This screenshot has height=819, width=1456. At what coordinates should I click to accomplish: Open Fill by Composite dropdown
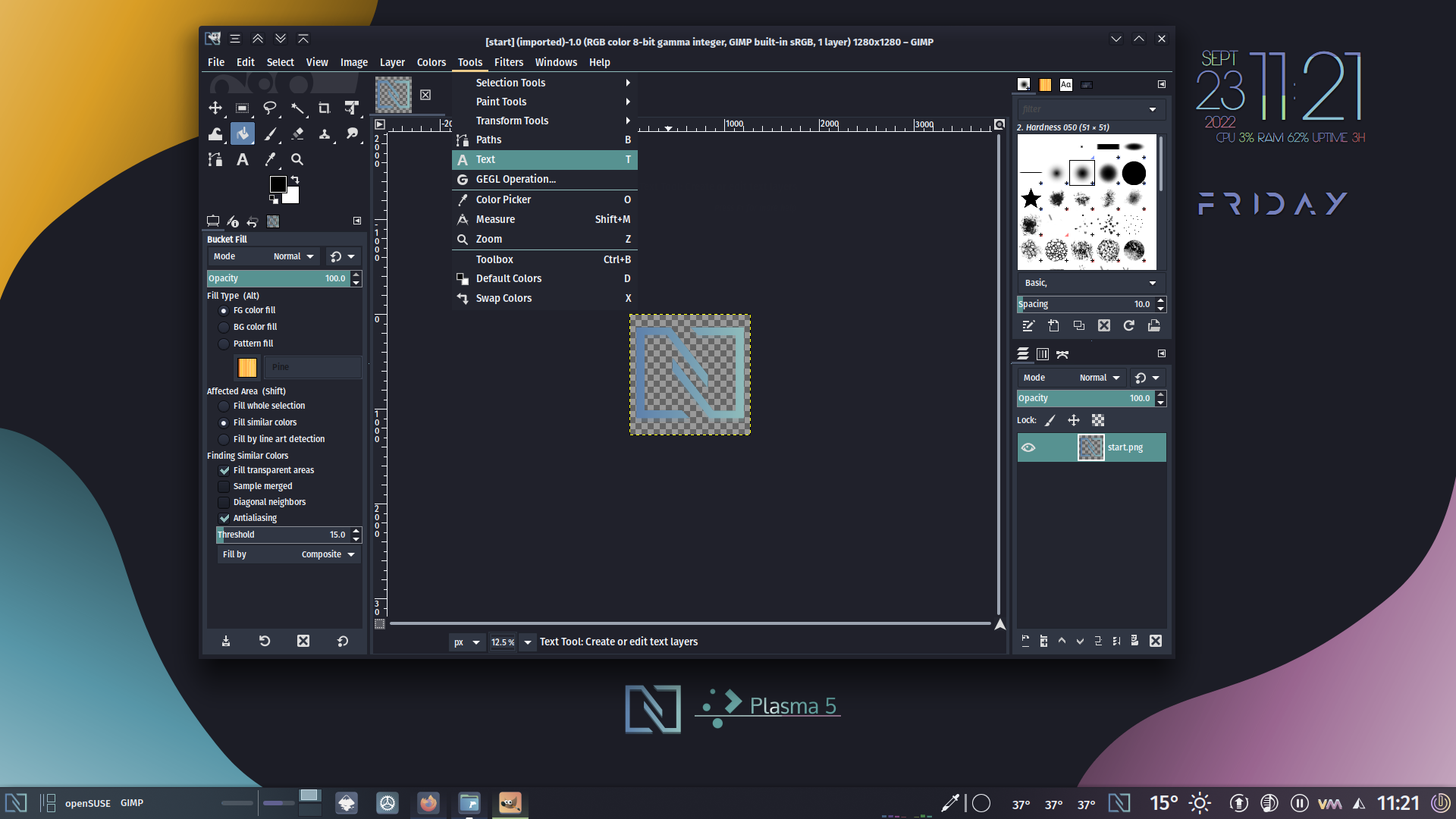pyautogui.click(x=288, y=554)
